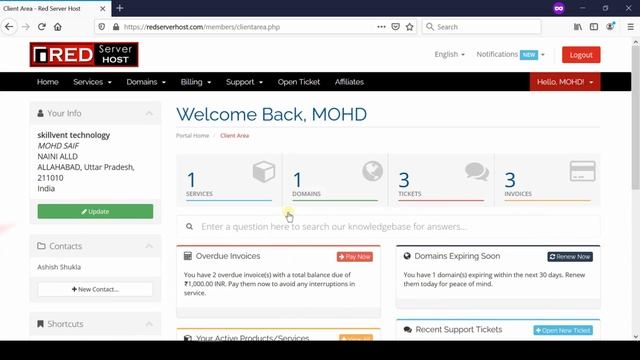Open the 1 Services stat tile
640x360 pixels.
pyautogui.click(x=229, y=180)
